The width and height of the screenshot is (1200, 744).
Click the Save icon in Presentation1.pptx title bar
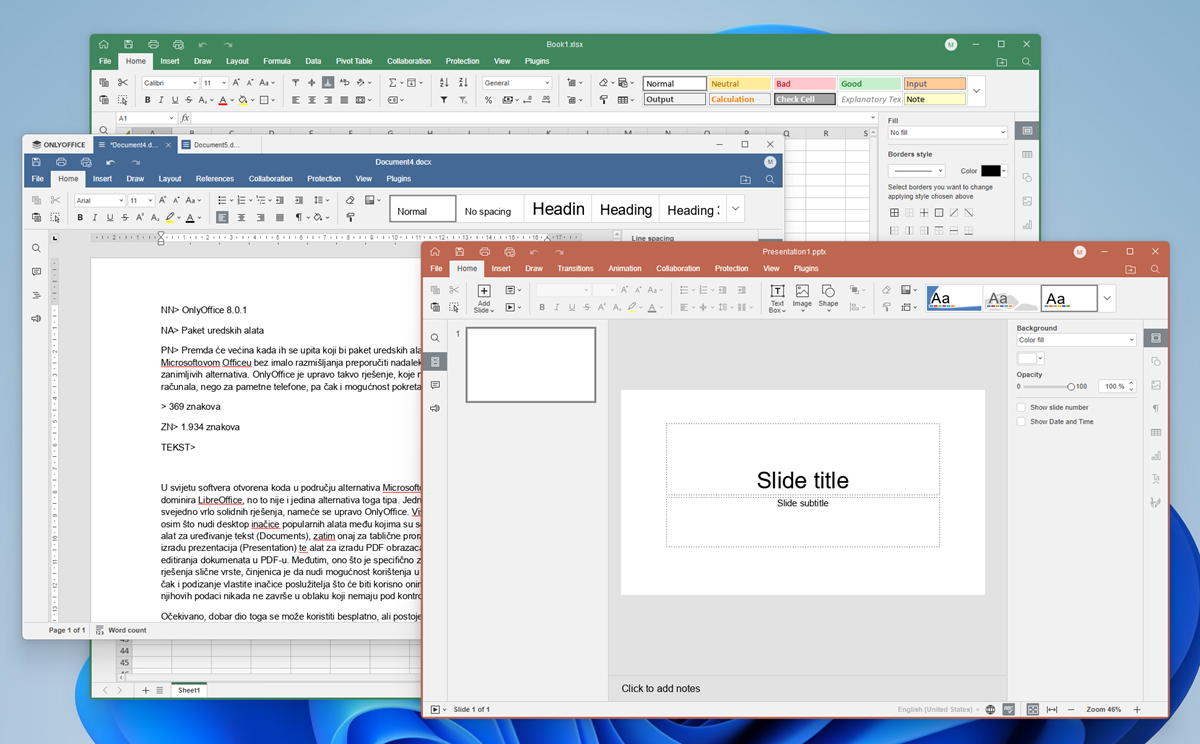(459, 252)
